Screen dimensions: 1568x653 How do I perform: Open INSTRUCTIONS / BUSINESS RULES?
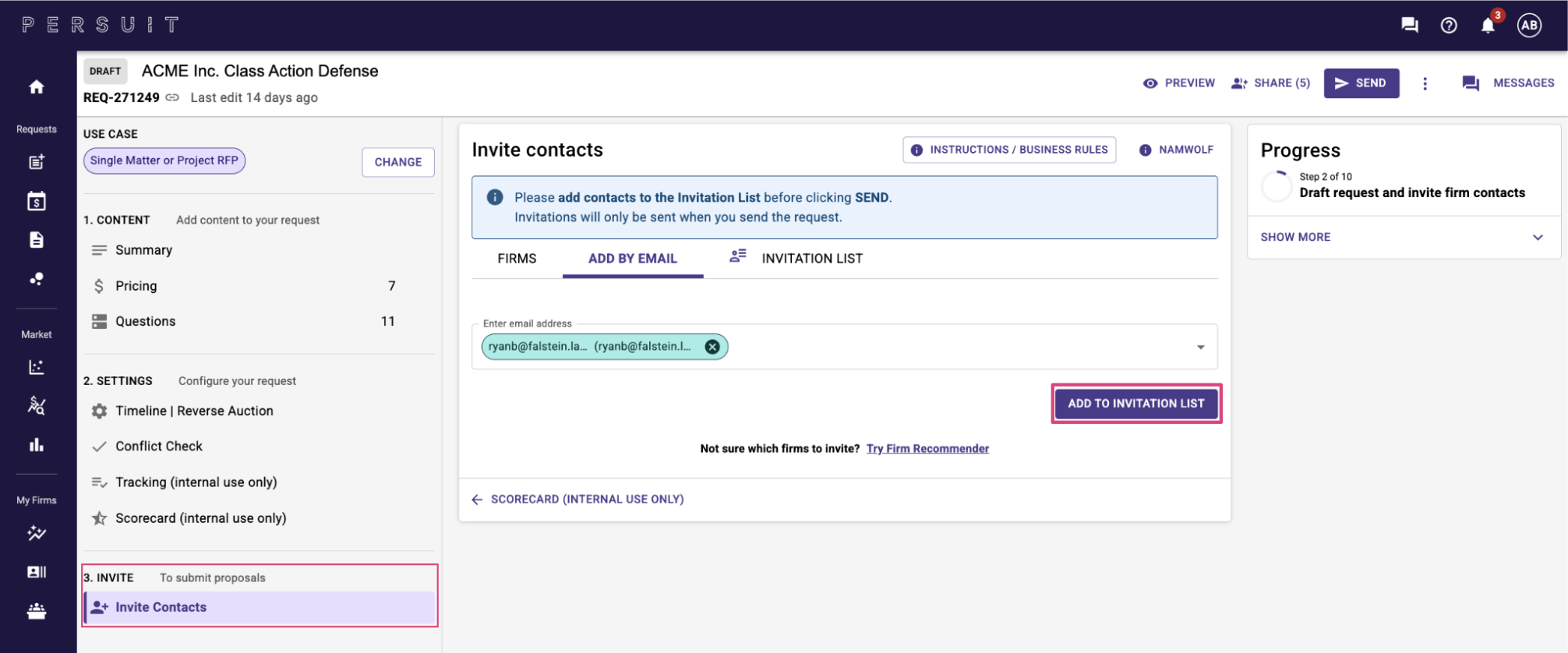click(x=1009, y=150)
